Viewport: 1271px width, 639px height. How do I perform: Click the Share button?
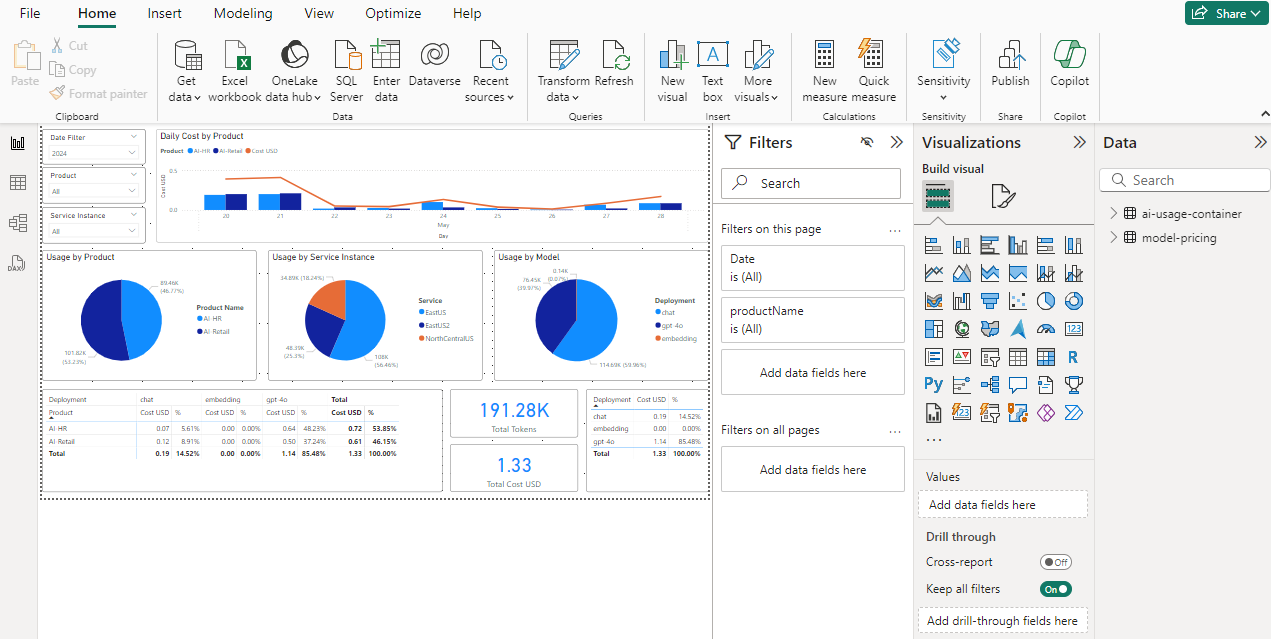pyautogui.click(x=1225, y=13)
